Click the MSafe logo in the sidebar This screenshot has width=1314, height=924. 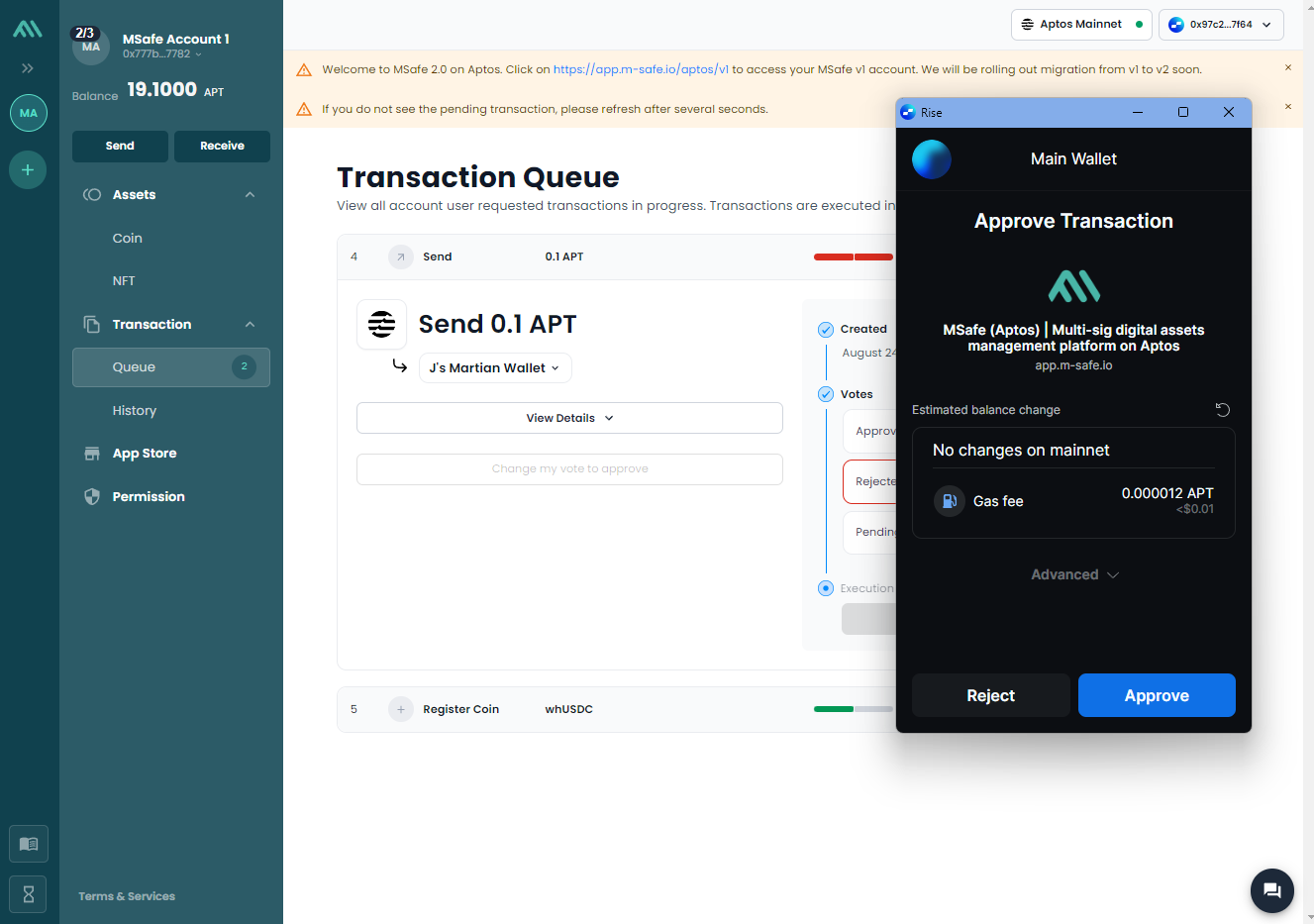28,29
